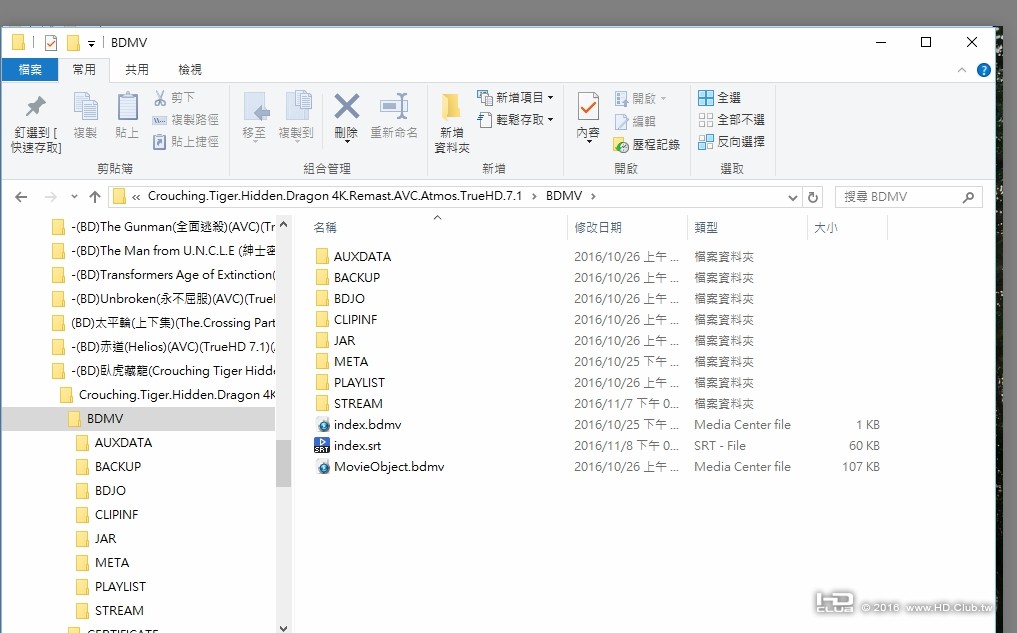The image size is (1017, 633).
Task: Go up one folder level arrow
Action: [x=95, y=197]
